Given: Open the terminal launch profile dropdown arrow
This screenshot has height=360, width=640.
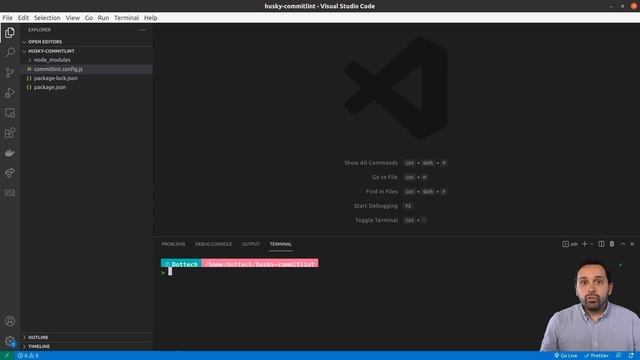Looking at the screenshot, I should pos(591,244).
